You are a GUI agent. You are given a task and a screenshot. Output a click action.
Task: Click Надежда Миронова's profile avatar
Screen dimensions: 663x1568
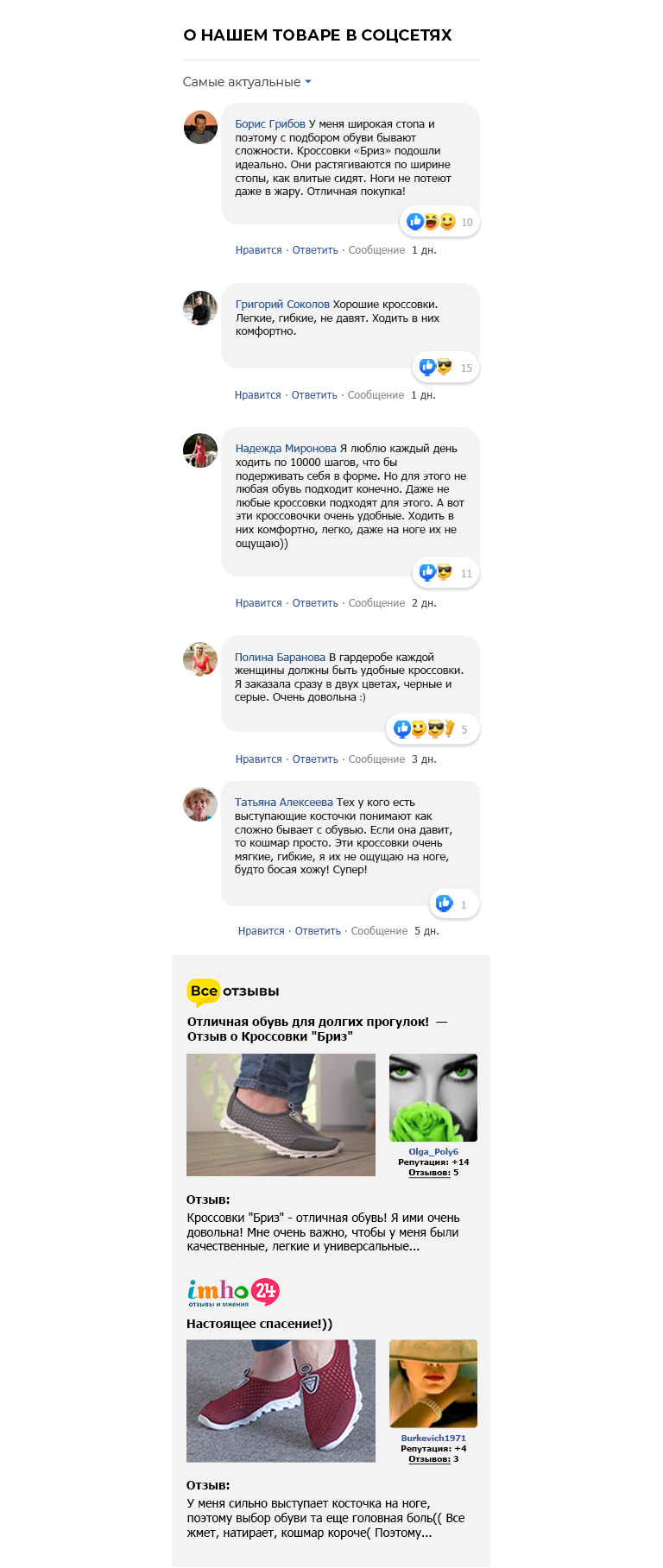[200, 450]
